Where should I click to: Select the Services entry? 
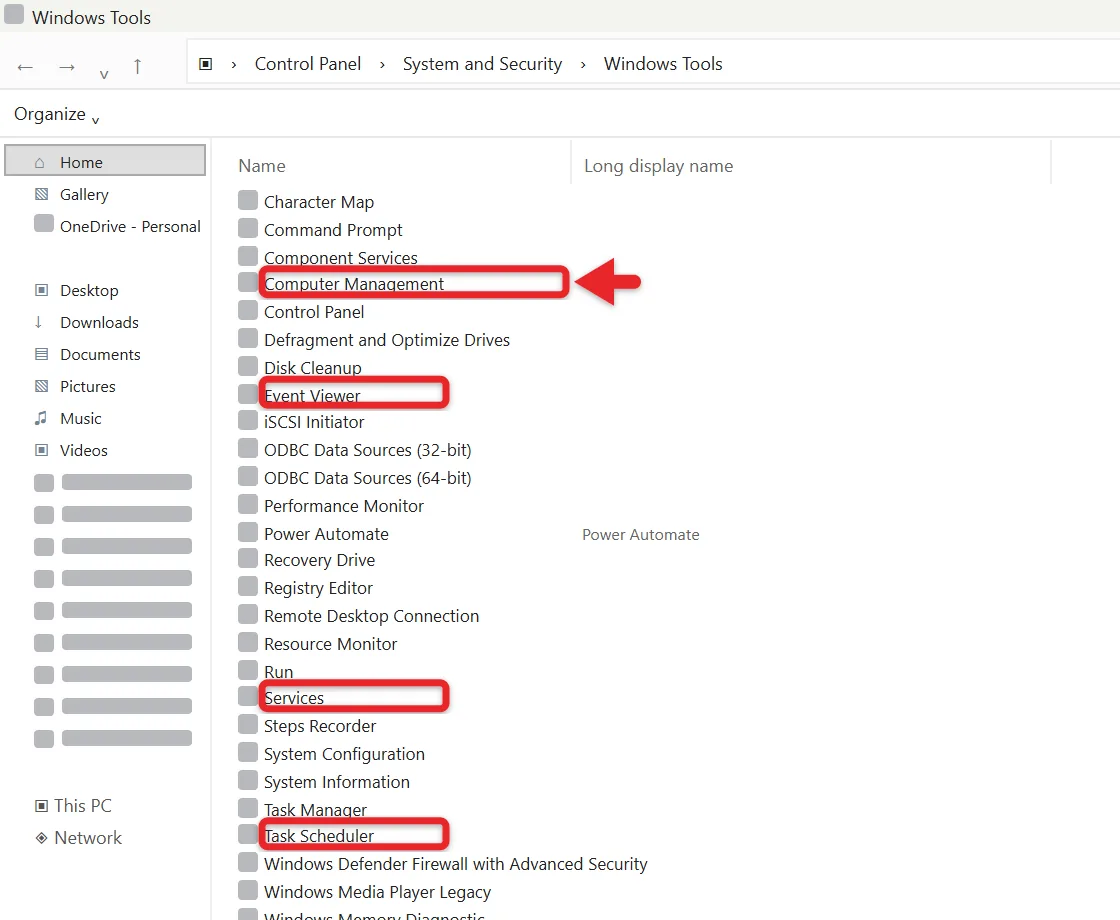(x=294, y=698)
